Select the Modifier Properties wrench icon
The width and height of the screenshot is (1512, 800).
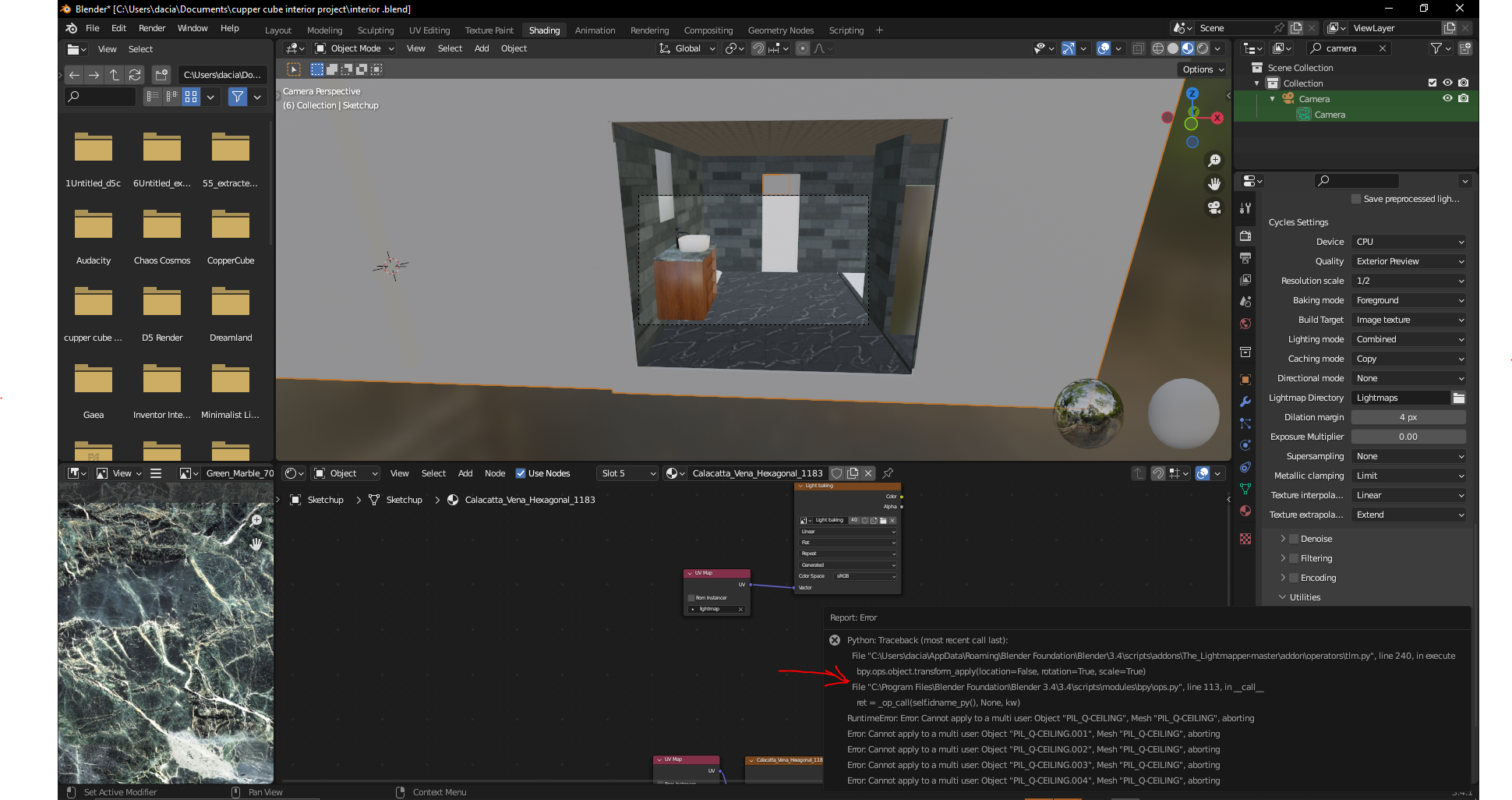point(1245,402)
